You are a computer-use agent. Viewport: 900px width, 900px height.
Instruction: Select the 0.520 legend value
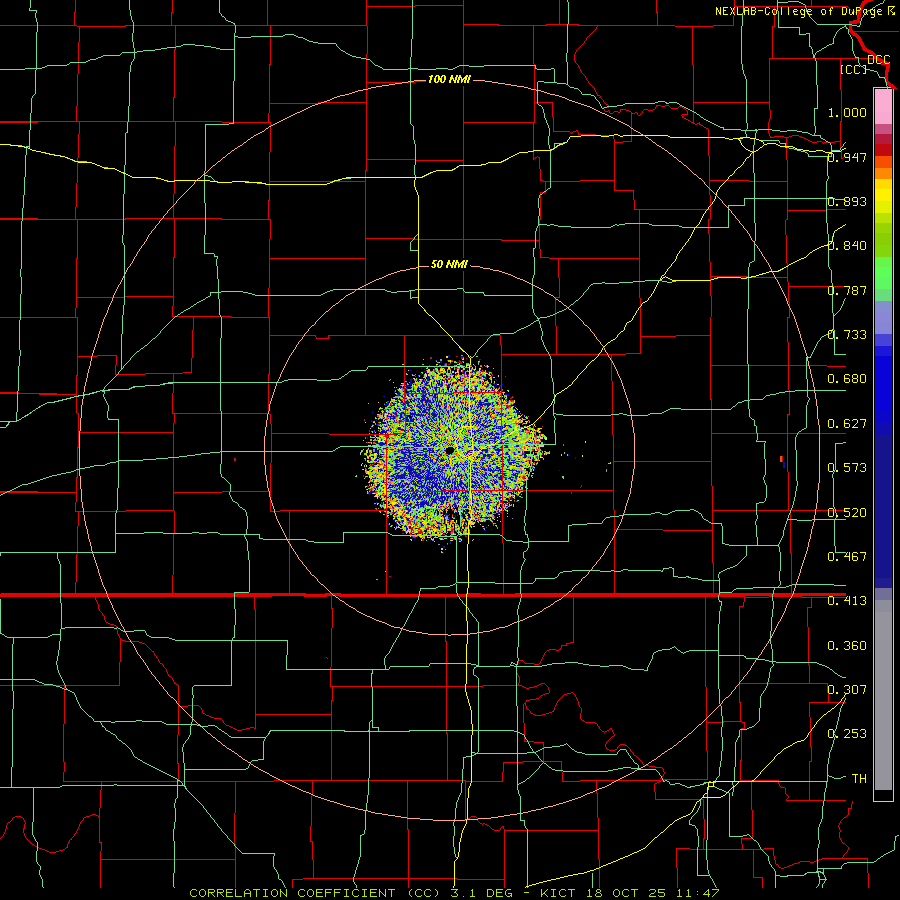point(847,513)
